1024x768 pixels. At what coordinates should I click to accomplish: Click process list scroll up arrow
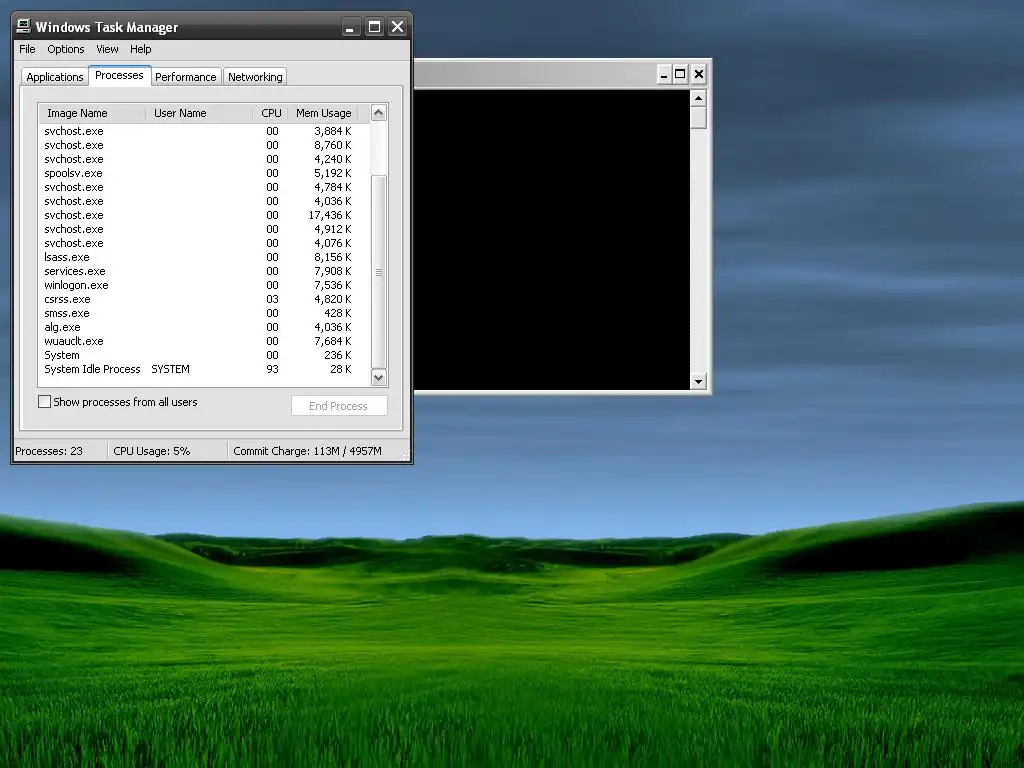[x=379, y=113]
